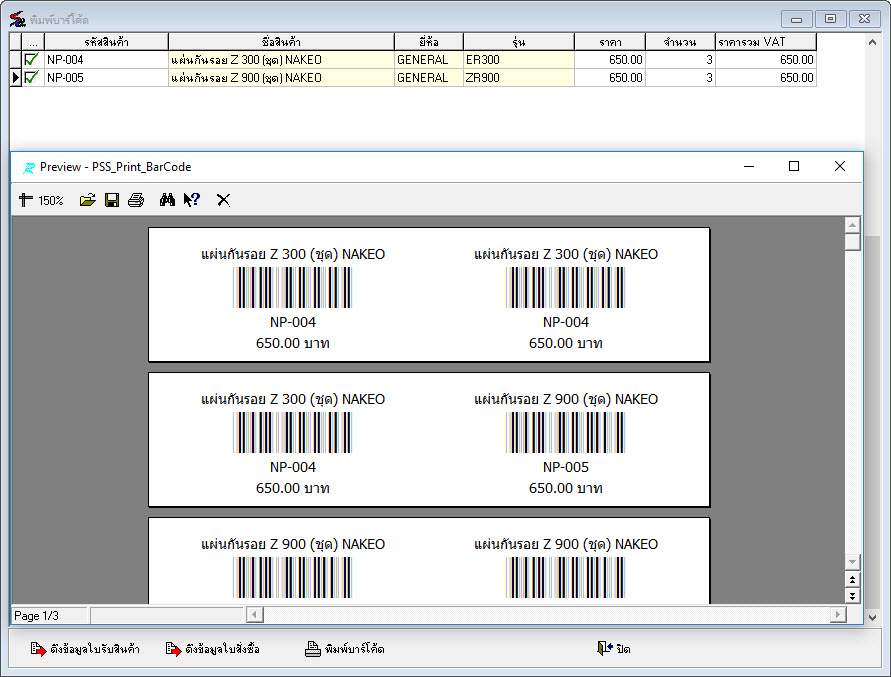Click quantity cell 3 in NP-004 row
This screenshot has height=677, width=891.
coord(680,60)
